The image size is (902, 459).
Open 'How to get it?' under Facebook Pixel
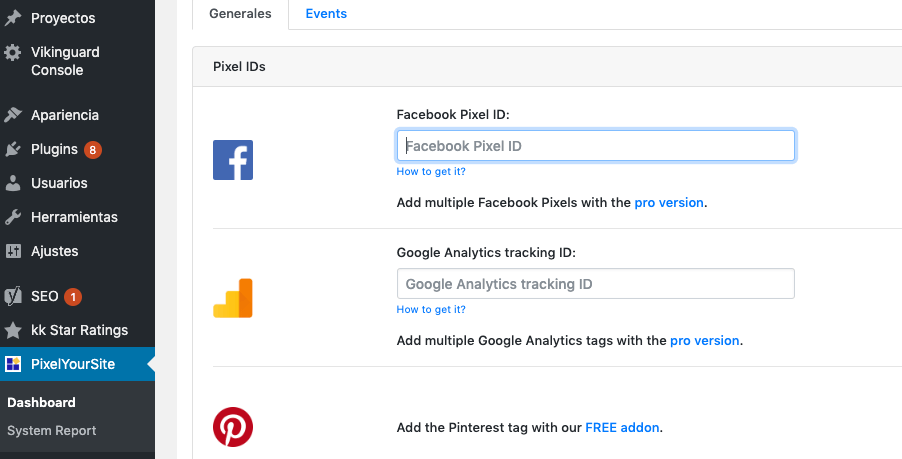431,171
